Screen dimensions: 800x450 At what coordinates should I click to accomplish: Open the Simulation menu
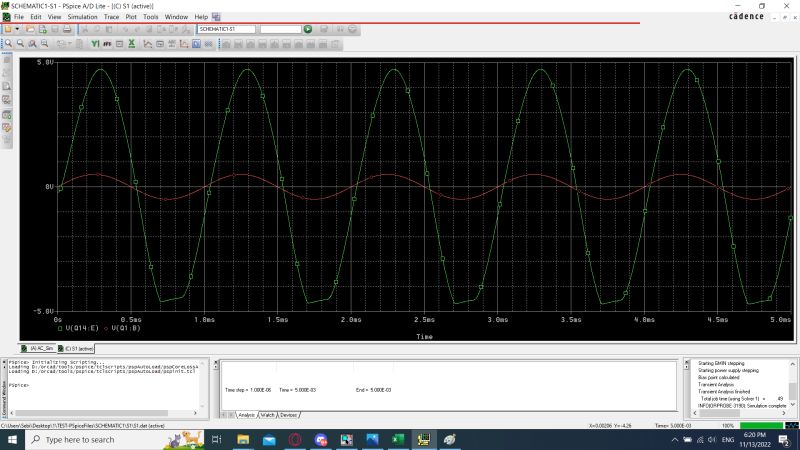tap(82, 17)
